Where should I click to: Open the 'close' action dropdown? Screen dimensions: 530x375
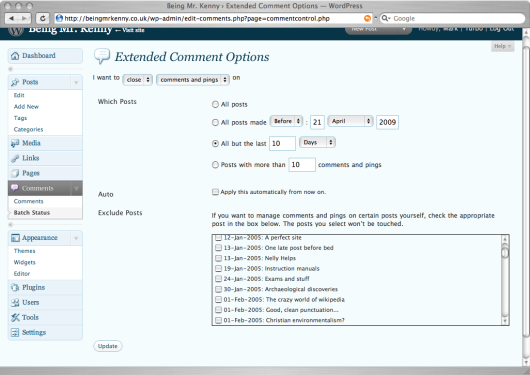(138, 80)
